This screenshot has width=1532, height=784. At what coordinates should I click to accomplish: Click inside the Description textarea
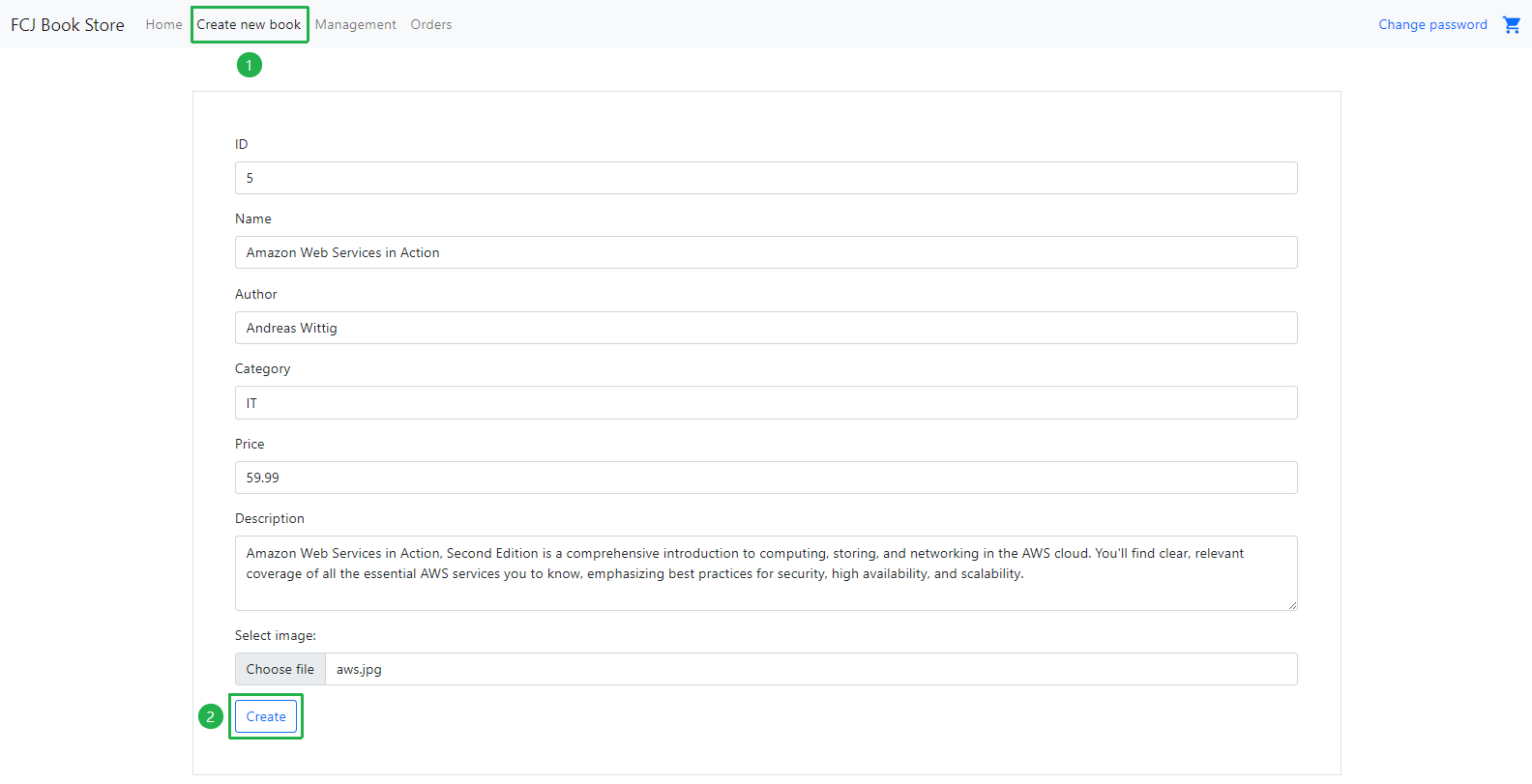tap(766, 573)
